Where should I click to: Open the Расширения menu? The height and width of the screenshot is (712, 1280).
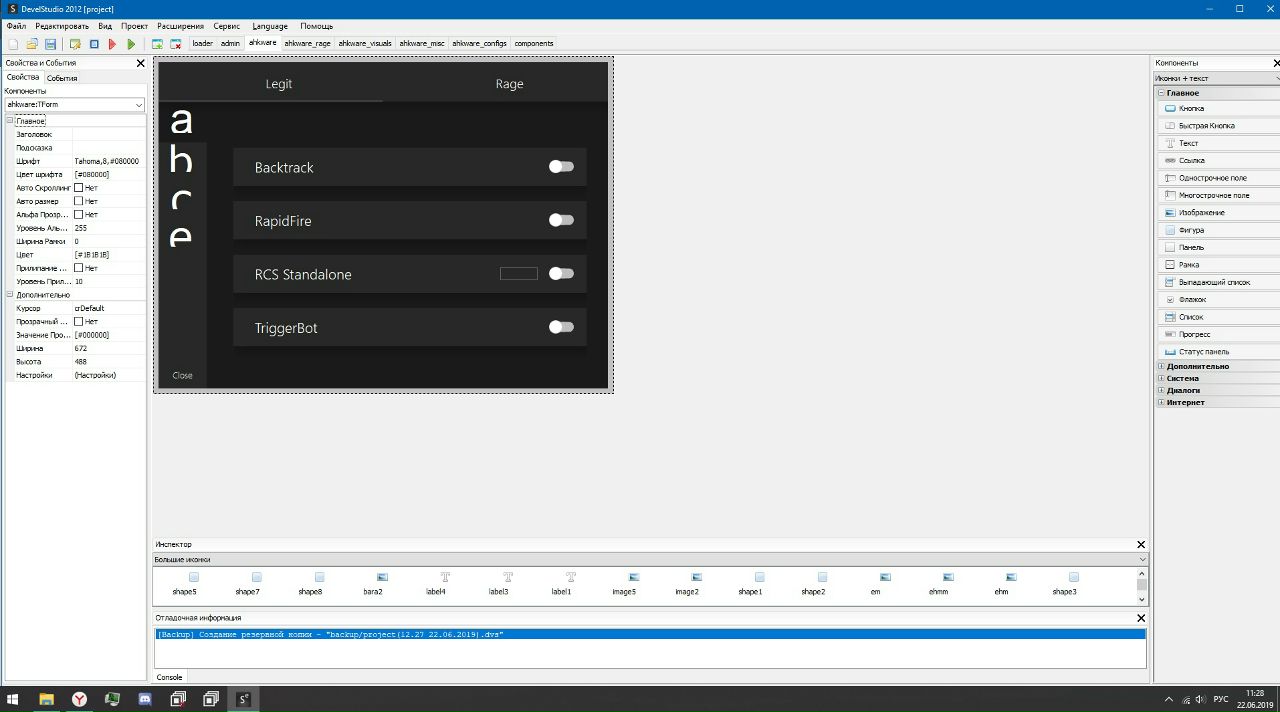click(180, 26)
